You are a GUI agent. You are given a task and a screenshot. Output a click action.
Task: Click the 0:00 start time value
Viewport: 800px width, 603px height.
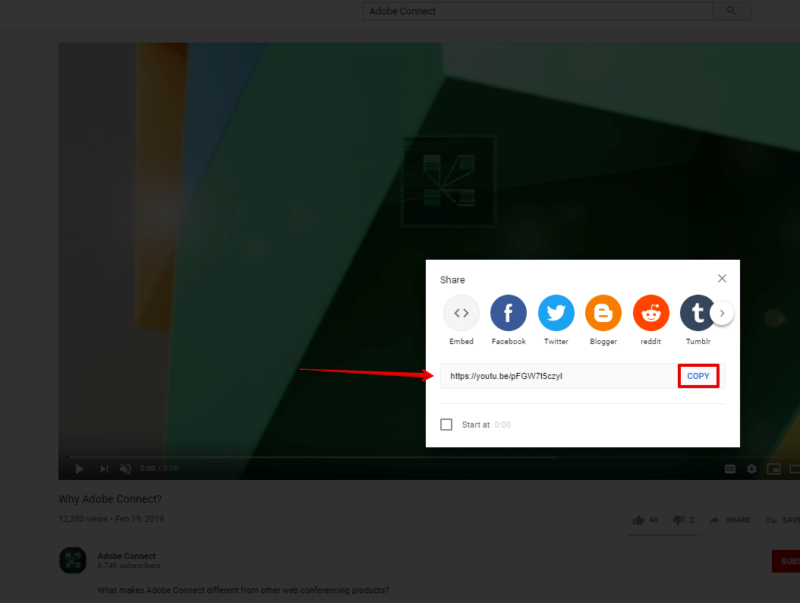(x=503, y=424)
